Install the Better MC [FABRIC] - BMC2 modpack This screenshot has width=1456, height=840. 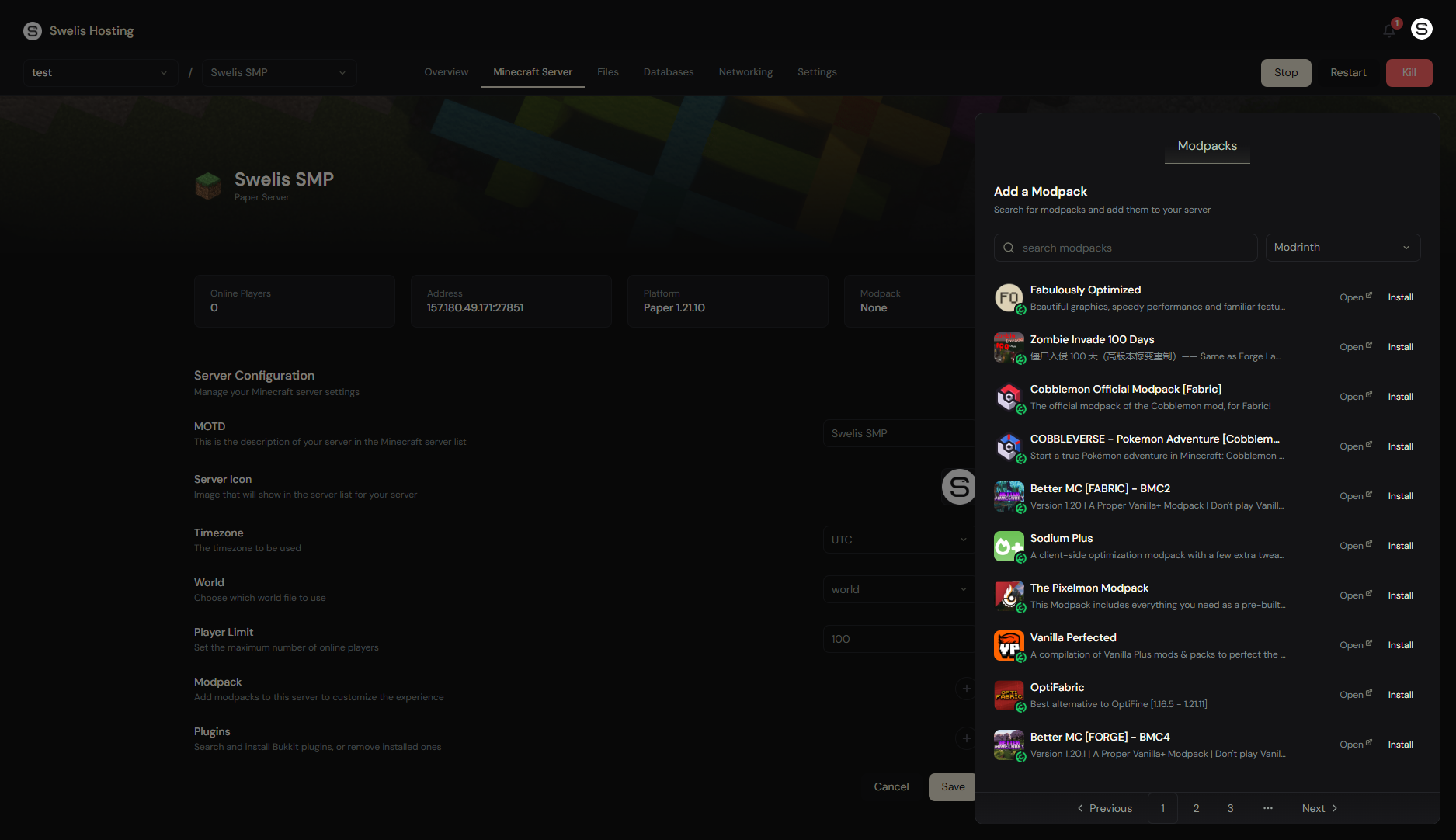[x=1400, y=495]
